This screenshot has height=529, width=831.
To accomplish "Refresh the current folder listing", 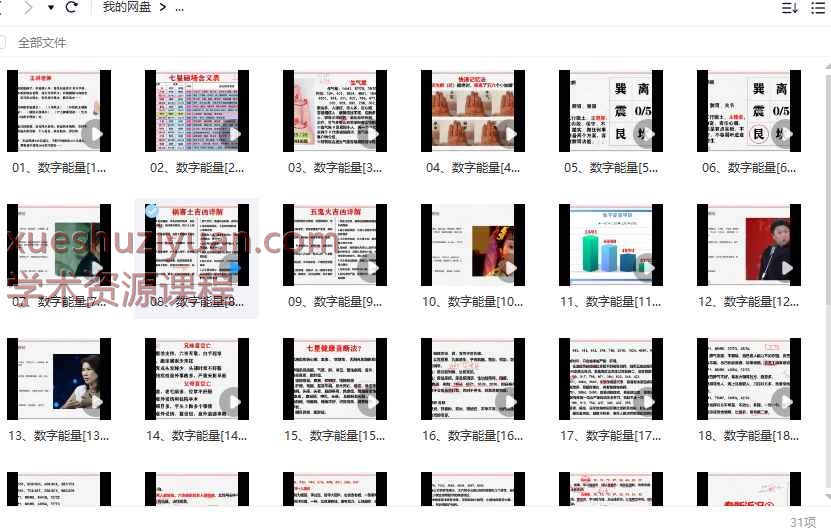I will coord(71,8).
